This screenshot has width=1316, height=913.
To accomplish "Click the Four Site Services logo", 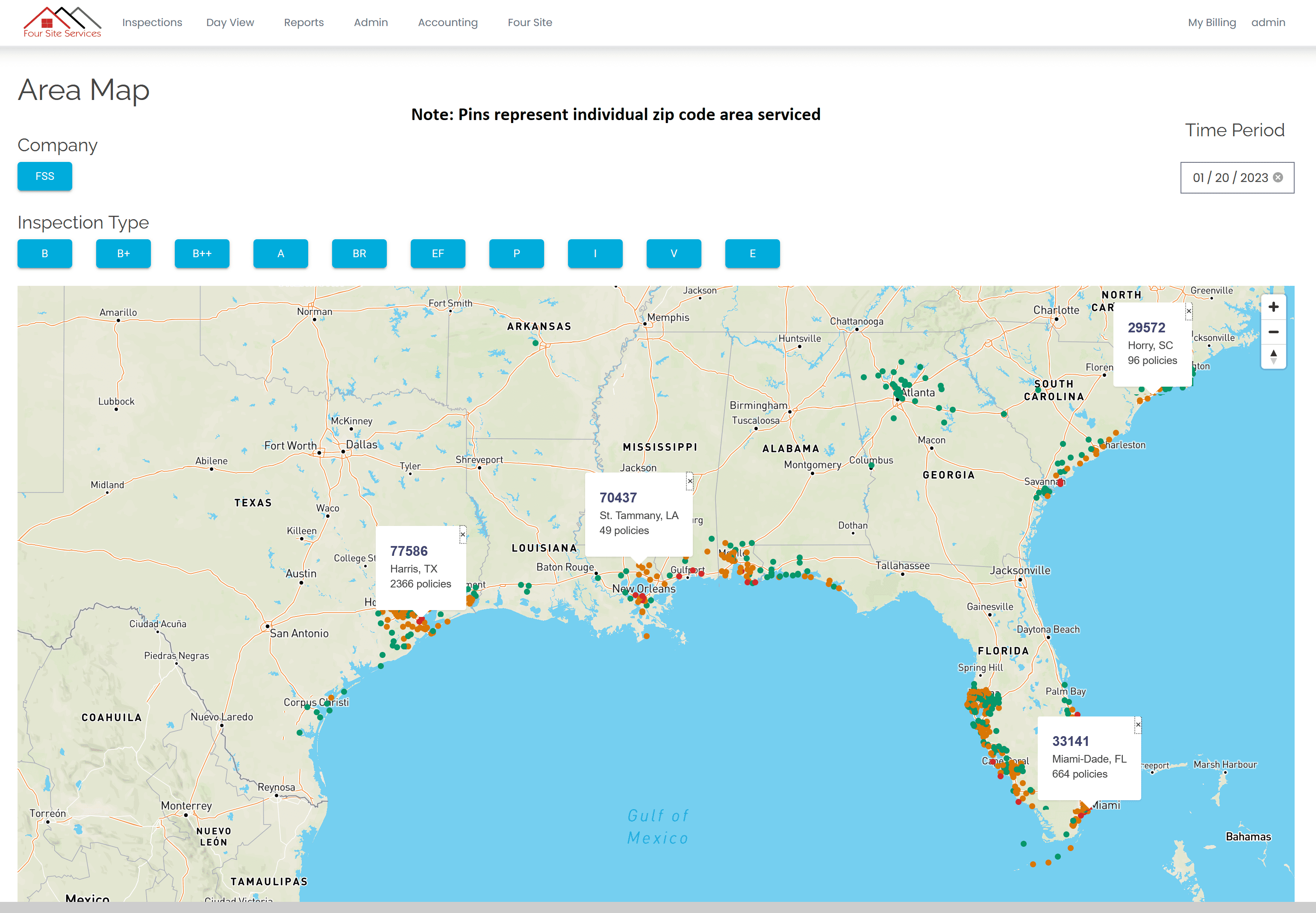I will (x=62, y=22).
